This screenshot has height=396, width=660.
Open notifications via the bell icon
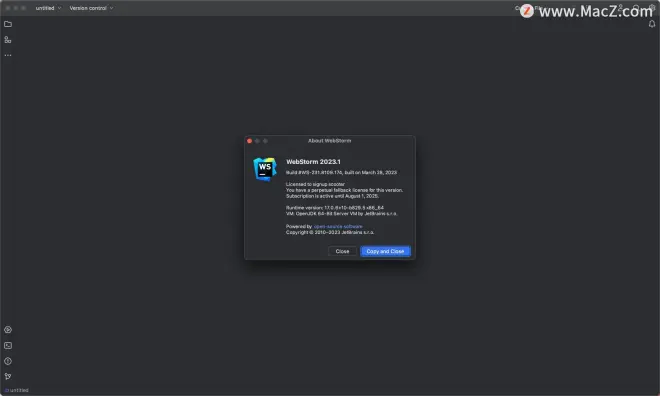click(652, 24)
